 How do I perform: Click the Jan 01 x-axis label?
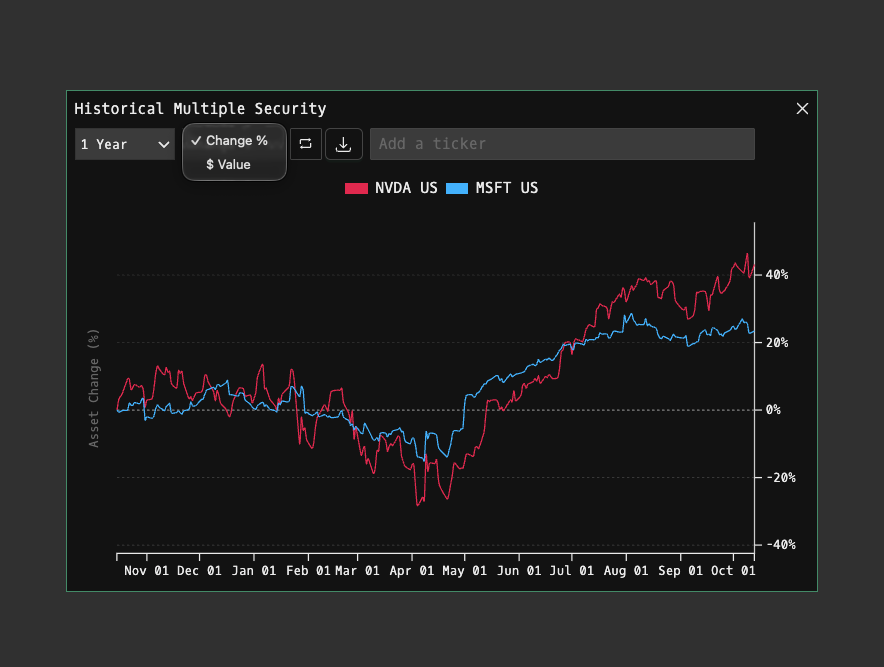click(254, 571)
